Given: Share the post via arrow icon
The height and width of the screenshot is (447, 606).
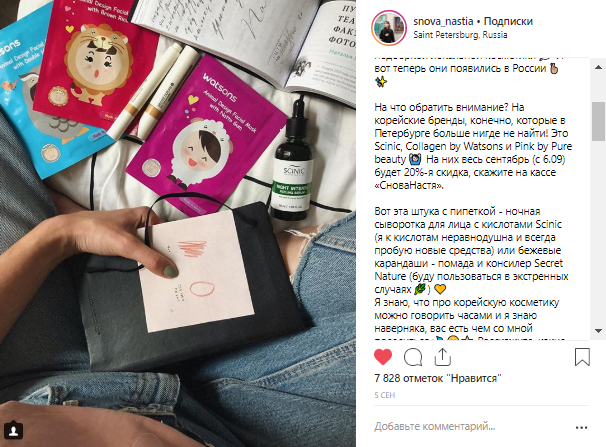Looking at the screenshot, I should [443, 357].
